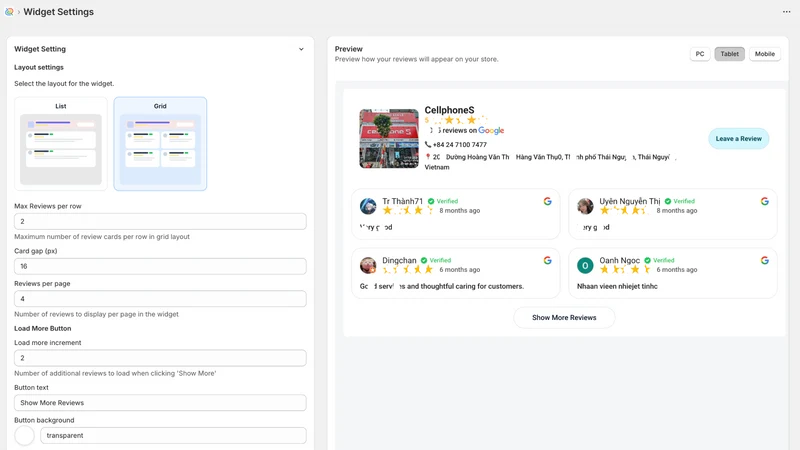Click Verified badge next to Dingchan
The image size is (800, 450).
pyautogui.click(x=436, y=261)
